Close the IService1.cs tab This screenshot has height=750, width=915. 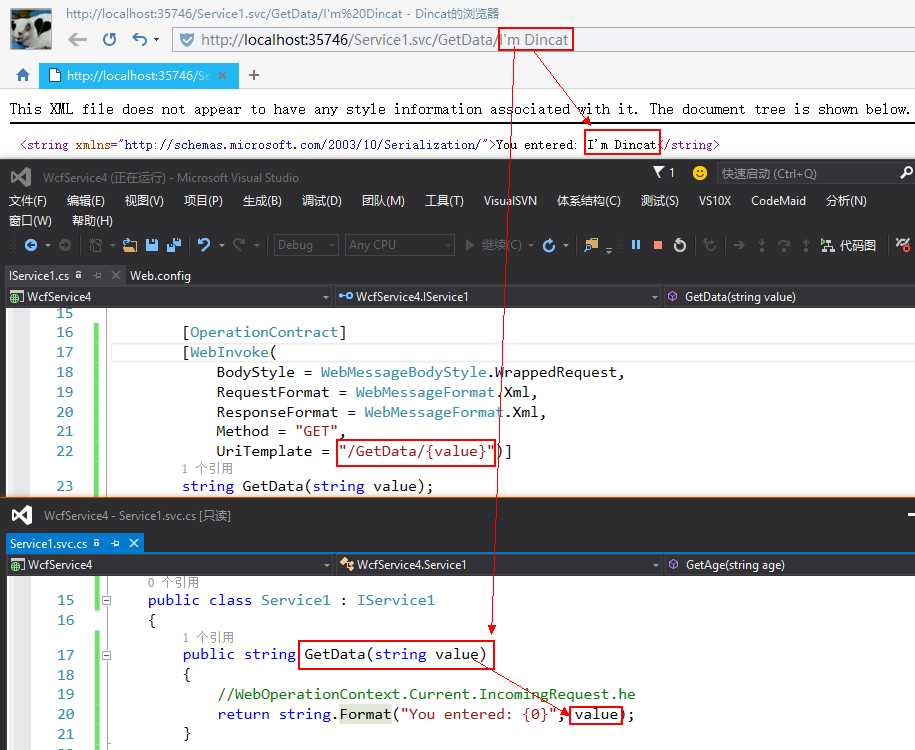pyautogui.click(x=116, y=275)
